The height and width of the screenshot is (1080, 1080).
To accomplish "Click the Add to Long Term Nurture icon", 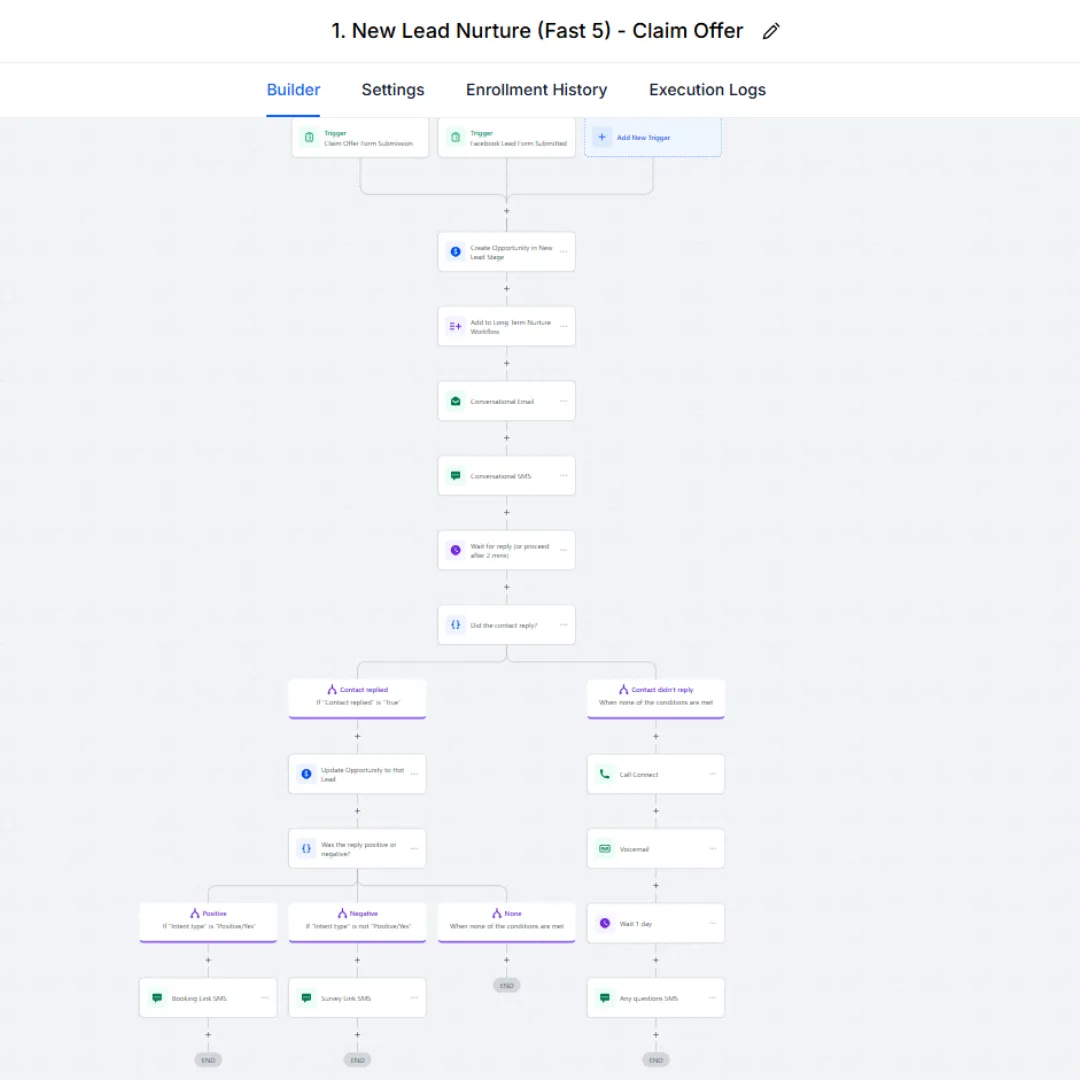I will pos(455,326).
